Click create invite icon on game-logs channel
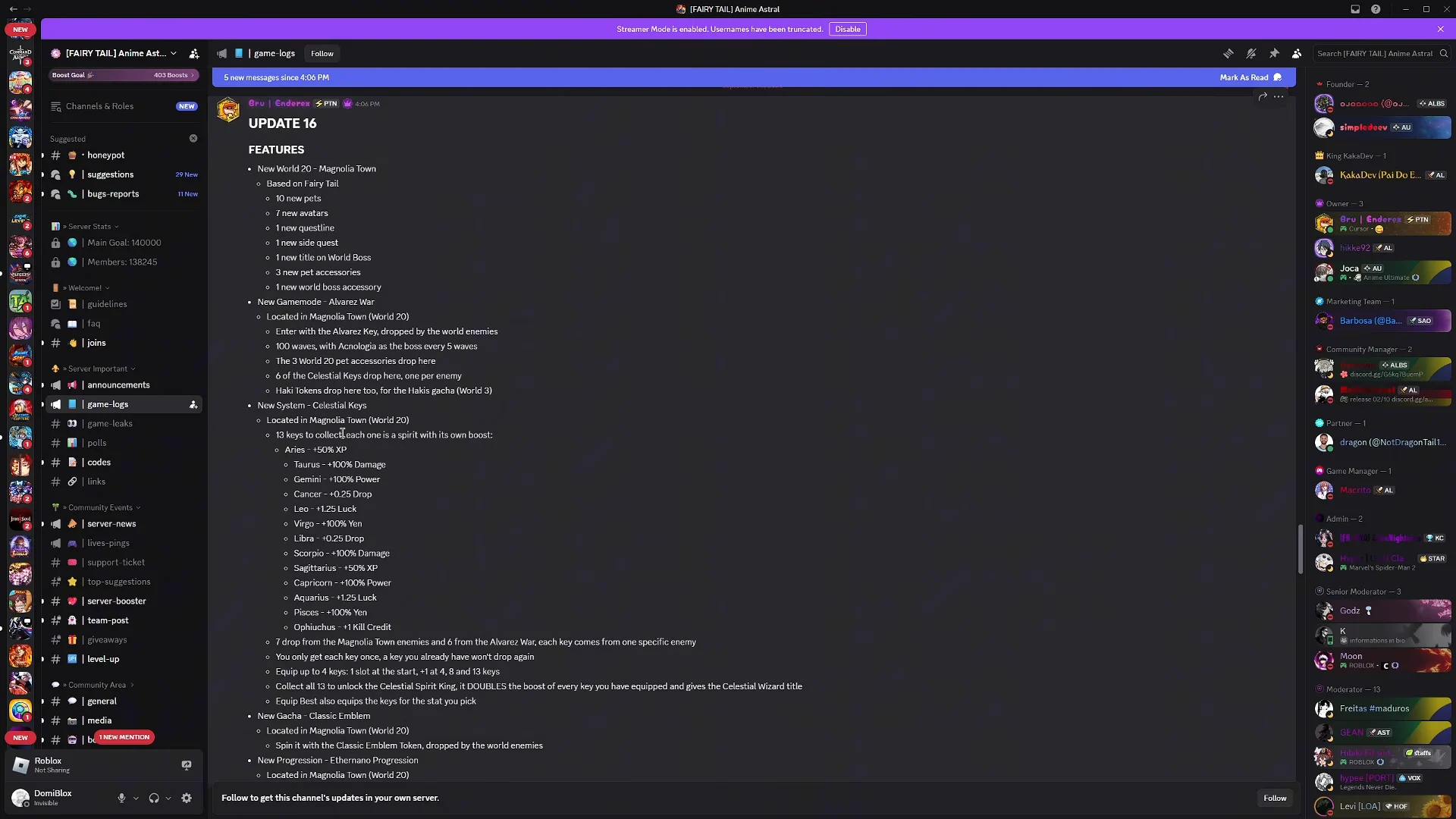1456x819 pixels. [x=193, y=405]
